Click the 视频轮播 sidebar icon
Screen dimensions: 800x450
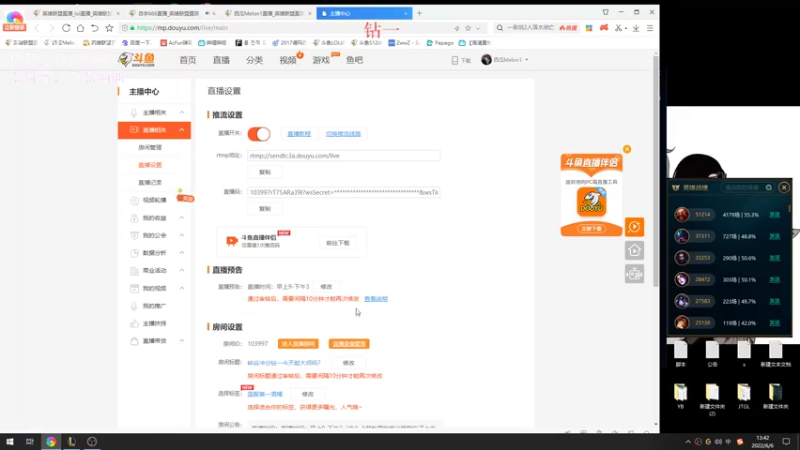tap(134, 201)
